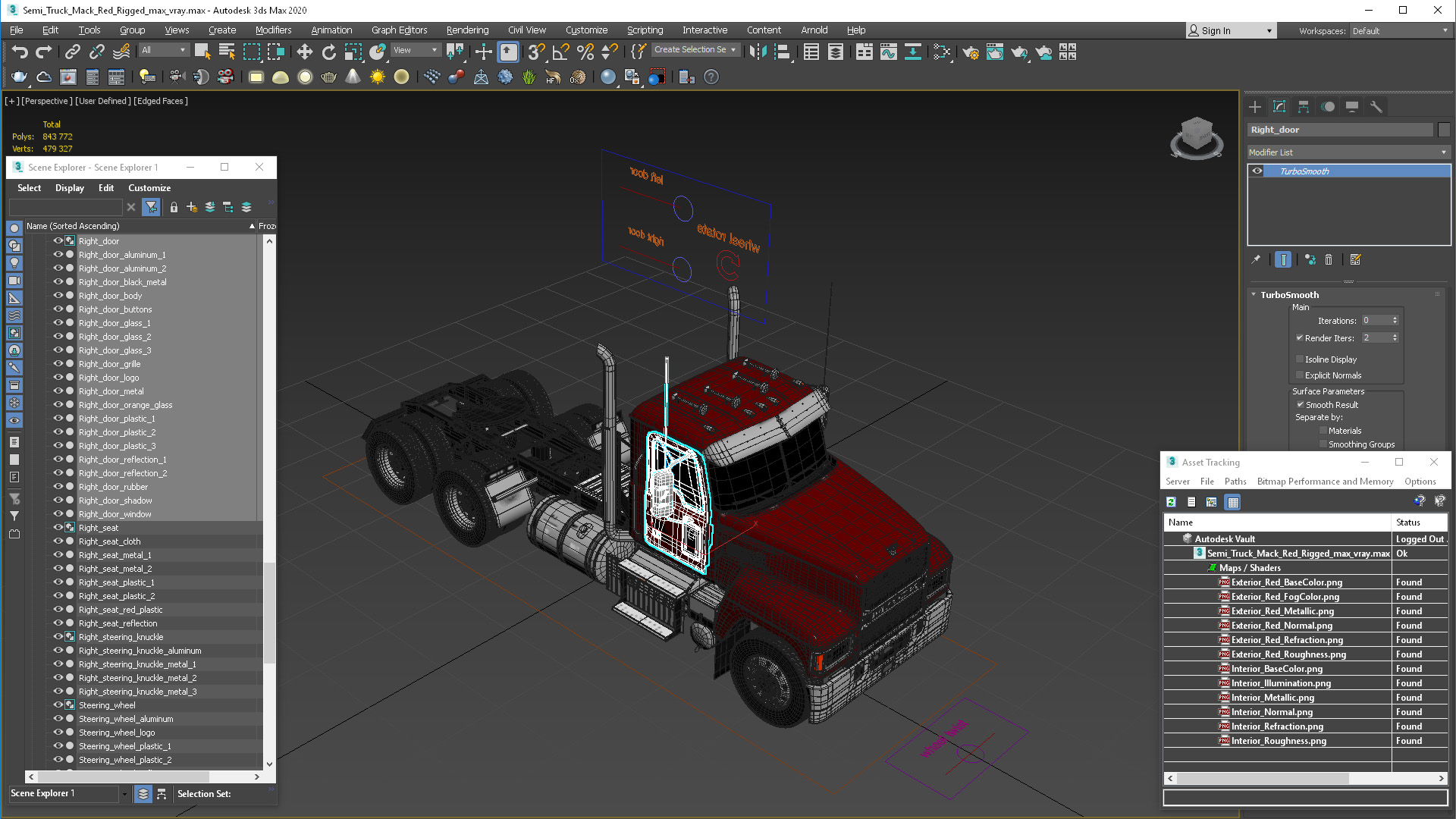Open the Rendering menu
Screen dimensions: 1456x819
coord(467,30)
